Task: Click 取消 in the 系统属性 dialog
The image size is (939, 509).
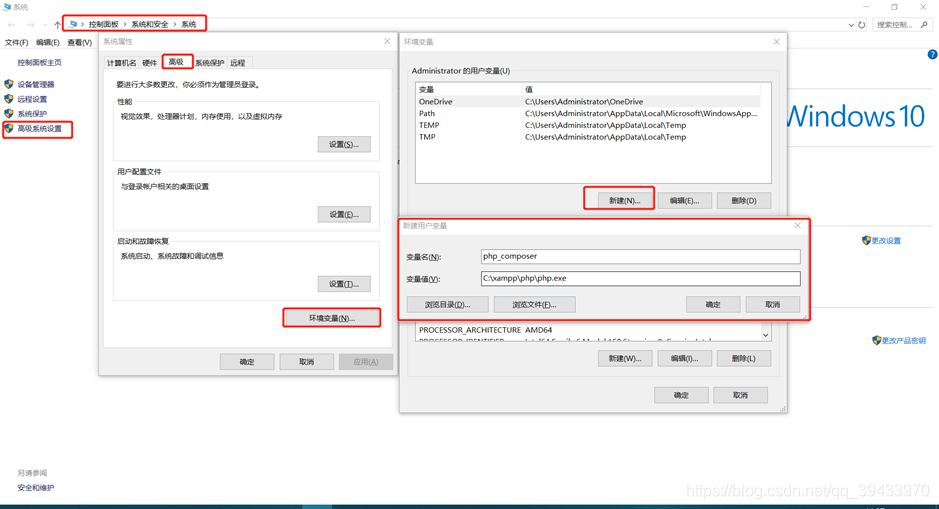Action: (x=307, y=362)
